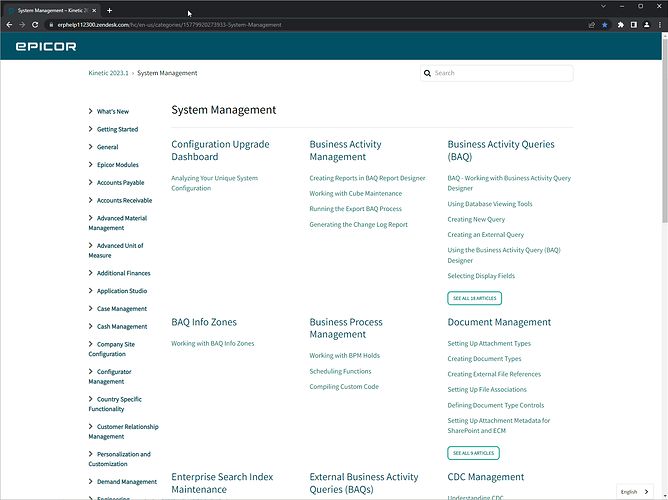Open Scheduling Functions article

[x=340, y=371]
